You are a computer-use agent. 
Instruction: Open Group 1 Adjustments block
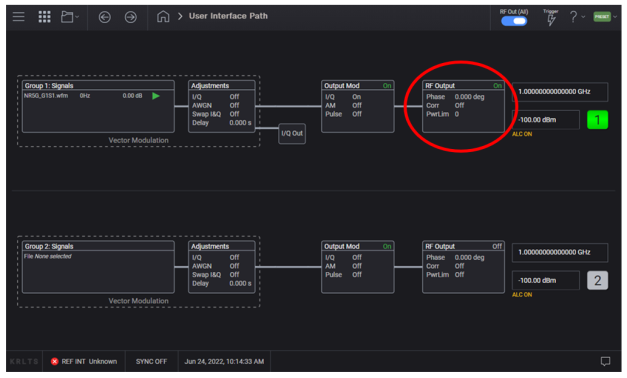point(222,106)
